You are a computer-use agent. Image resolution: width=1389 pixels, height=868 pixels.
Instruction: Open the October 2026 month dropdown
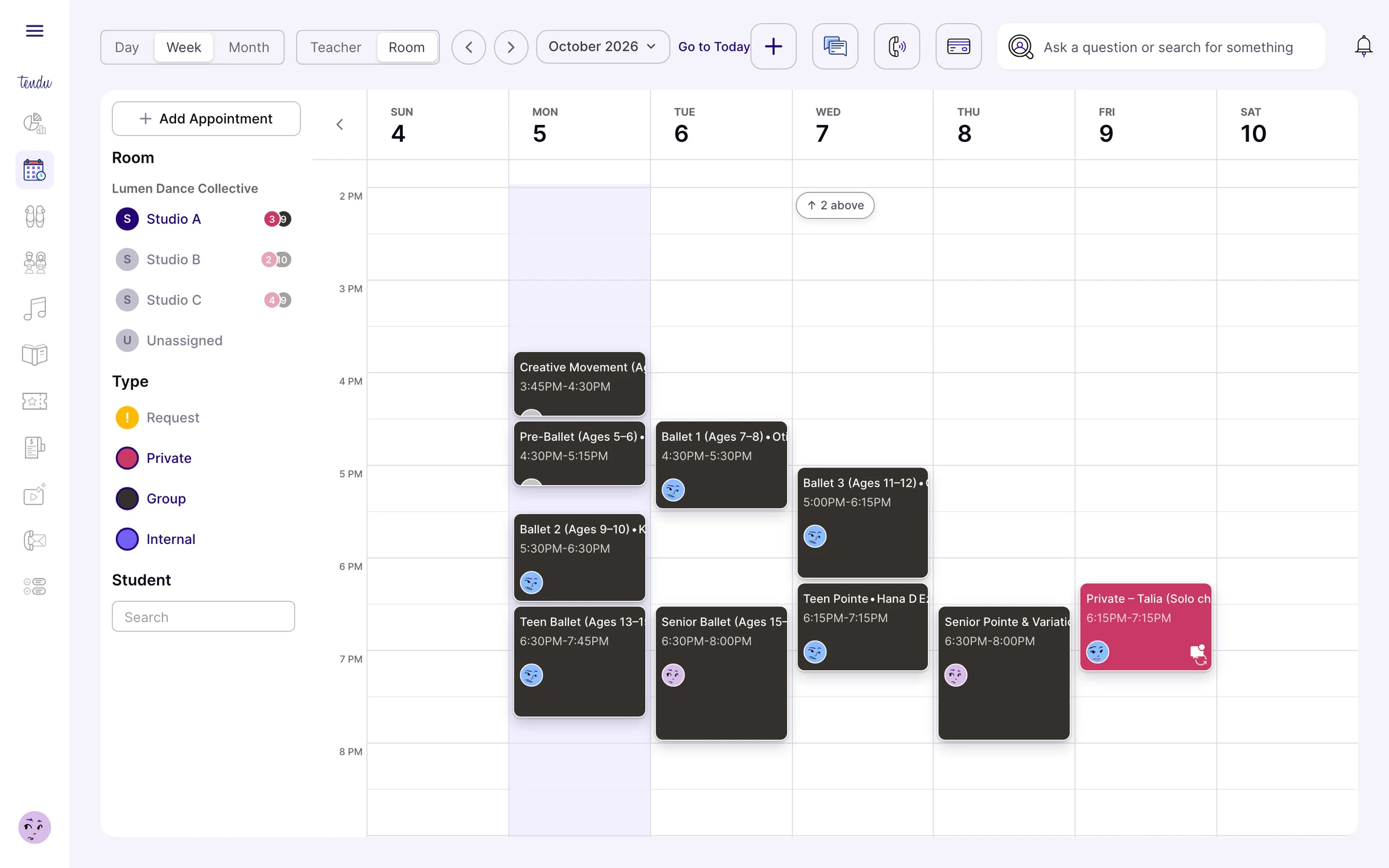point(602,46)
